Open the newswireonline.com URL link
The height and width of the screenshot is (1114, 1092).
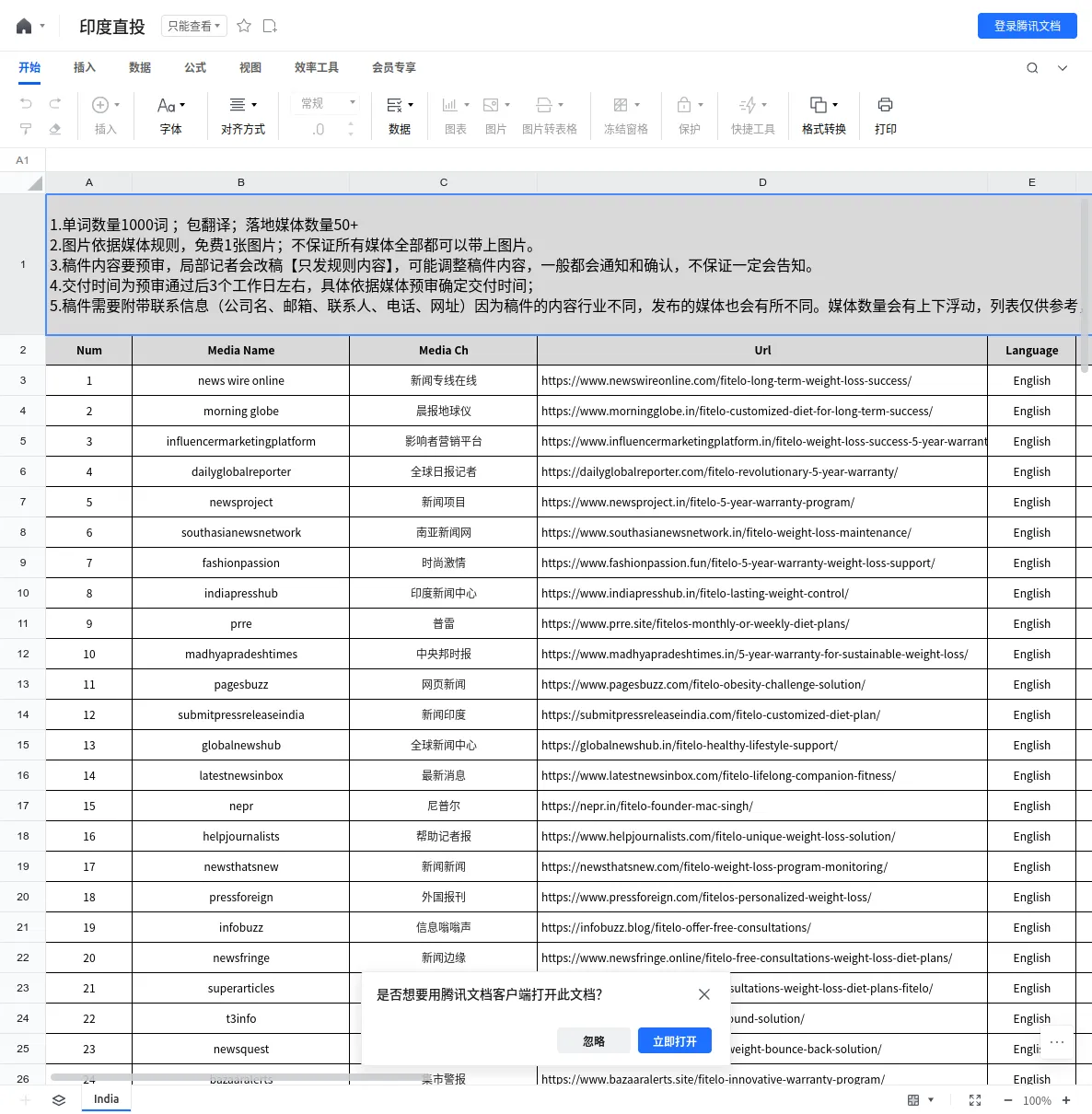pyautogui.click(x=726, y=381)
